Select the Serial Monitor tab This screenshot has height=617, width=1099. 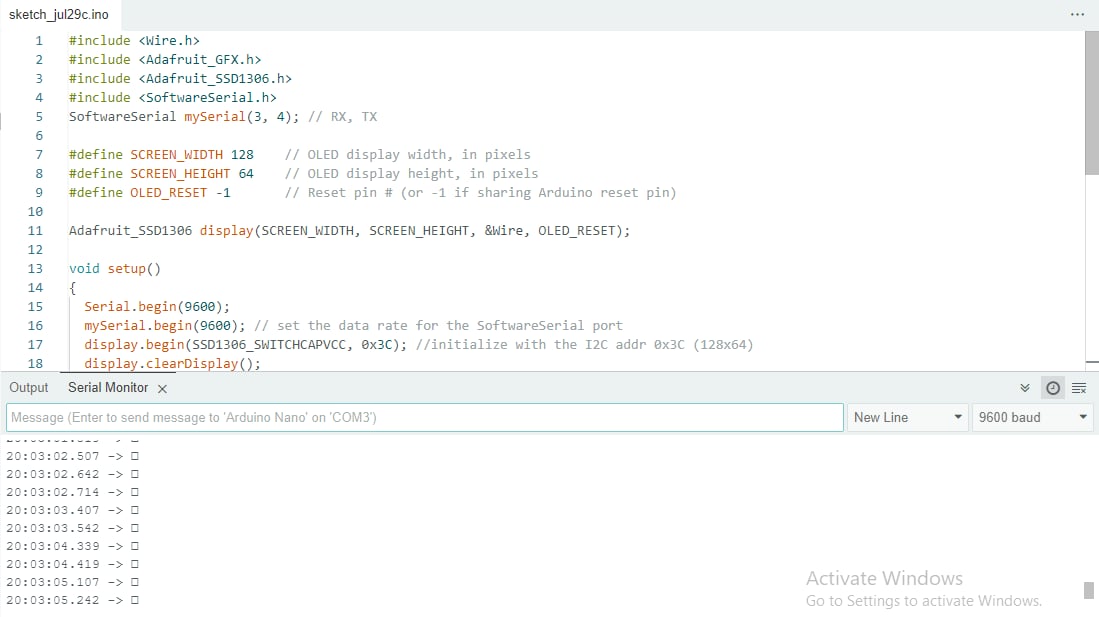[108, 387]
